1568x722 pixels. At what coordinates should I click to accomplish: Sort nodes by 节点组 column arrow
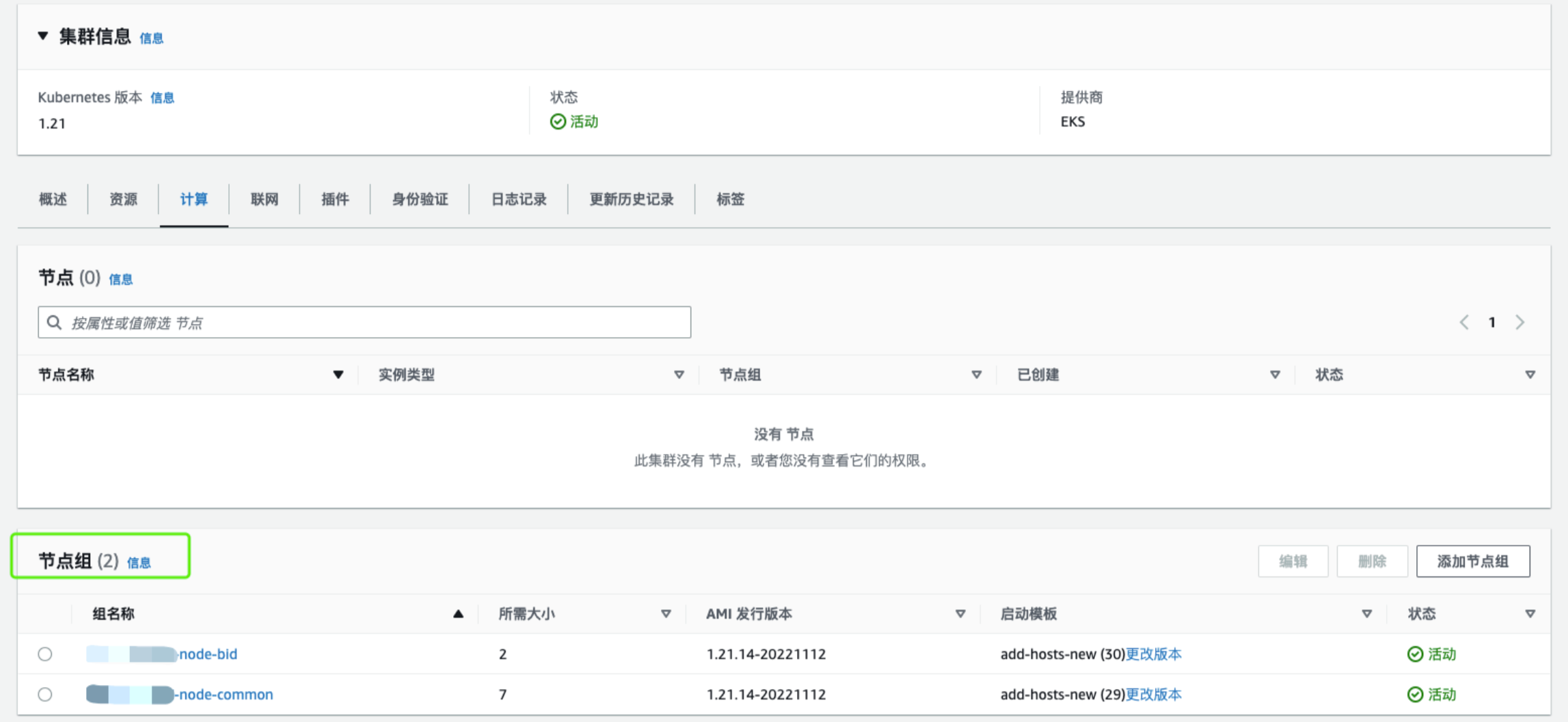[x=976, y=375]
